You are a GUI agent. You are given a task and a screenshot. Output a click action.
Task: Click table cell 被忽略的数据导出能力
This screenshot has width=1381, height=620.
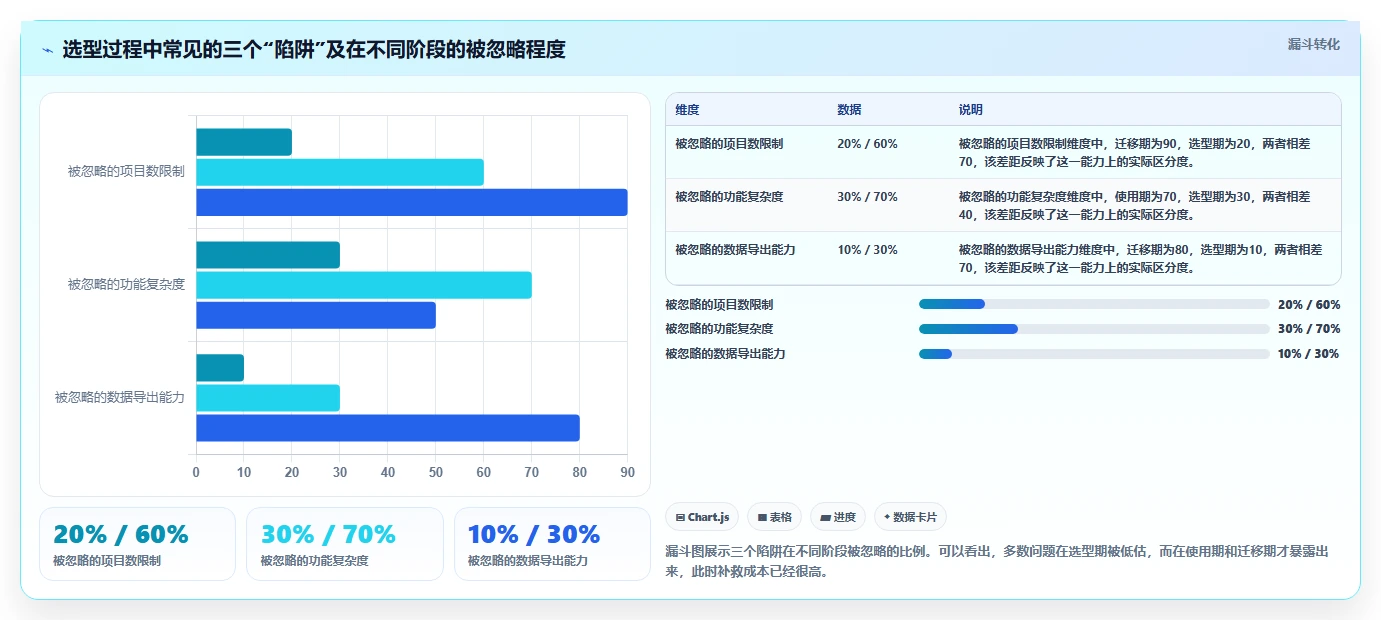pos(735,250)
